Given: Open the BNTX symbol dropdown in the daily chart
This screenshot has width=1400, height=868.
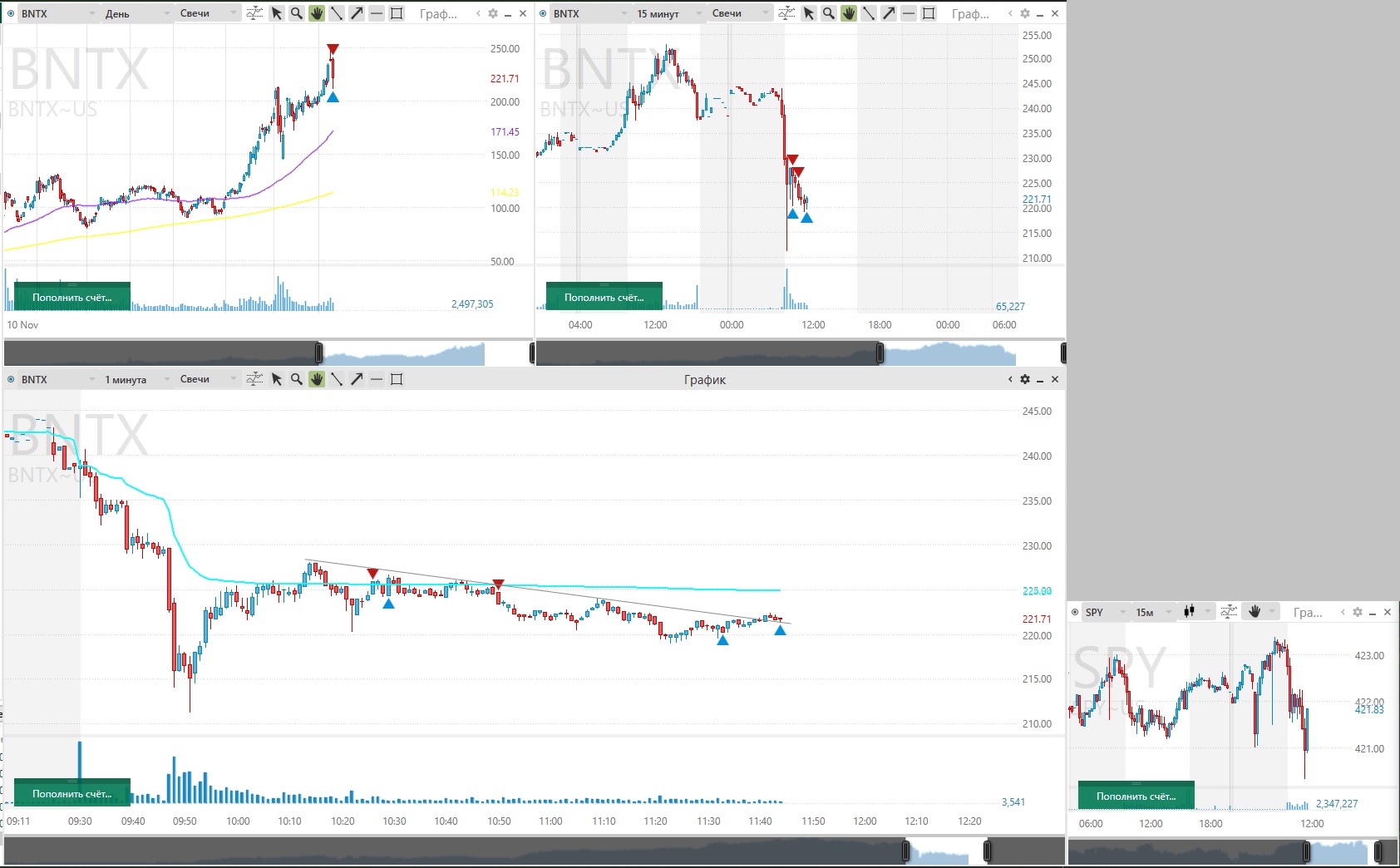Looking at the screenshot, I should click(58, 13).
